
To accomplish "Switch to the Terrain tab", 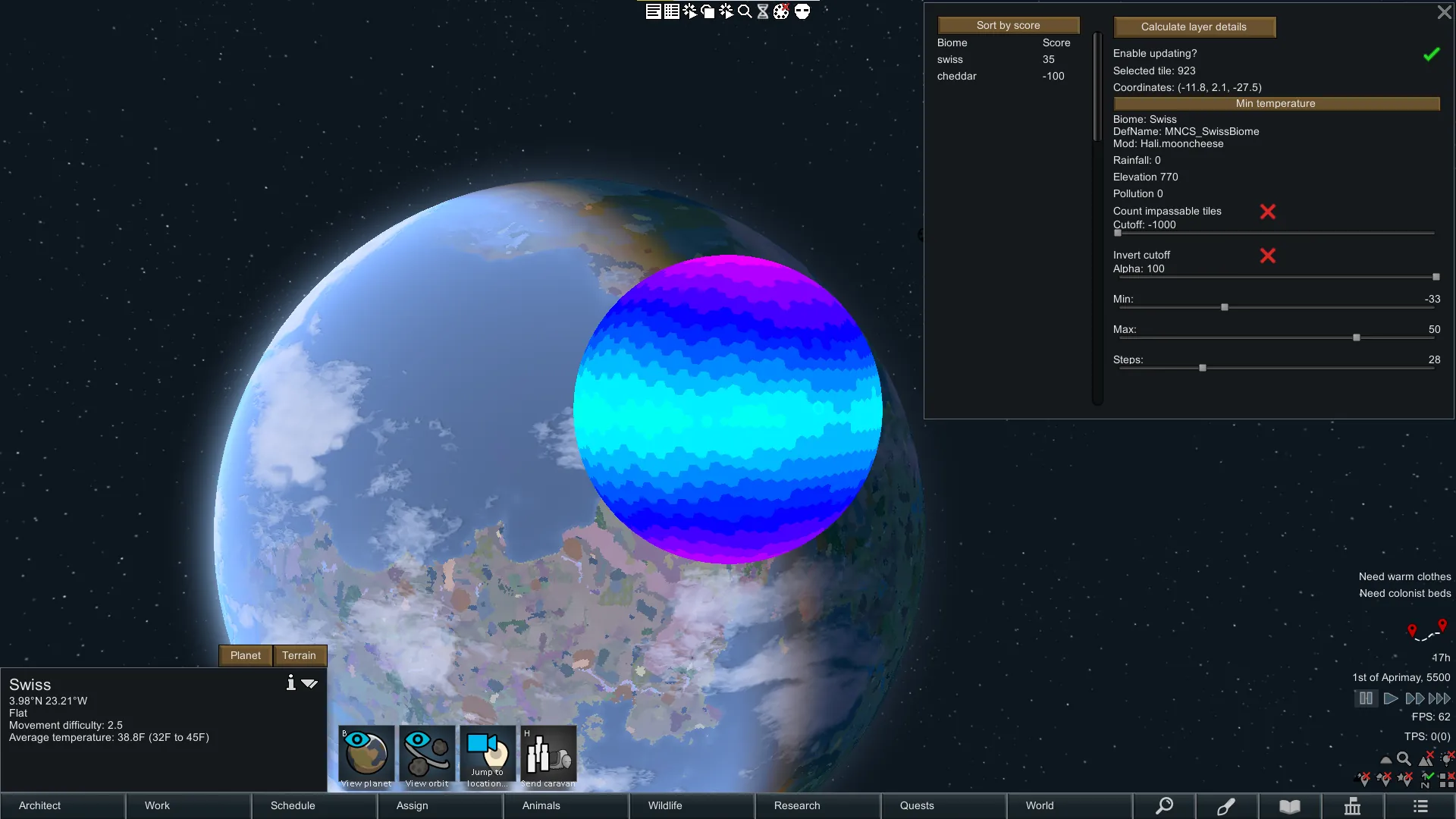I will pyautogui.click(x=299, y=655).
